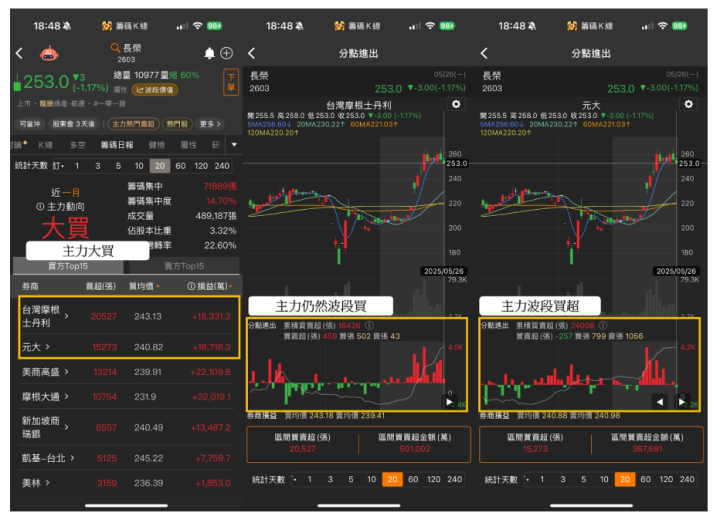Select 5 days on 籌碼日報 統計天數
Screen dimensions: 720x523
pos(118,166)
